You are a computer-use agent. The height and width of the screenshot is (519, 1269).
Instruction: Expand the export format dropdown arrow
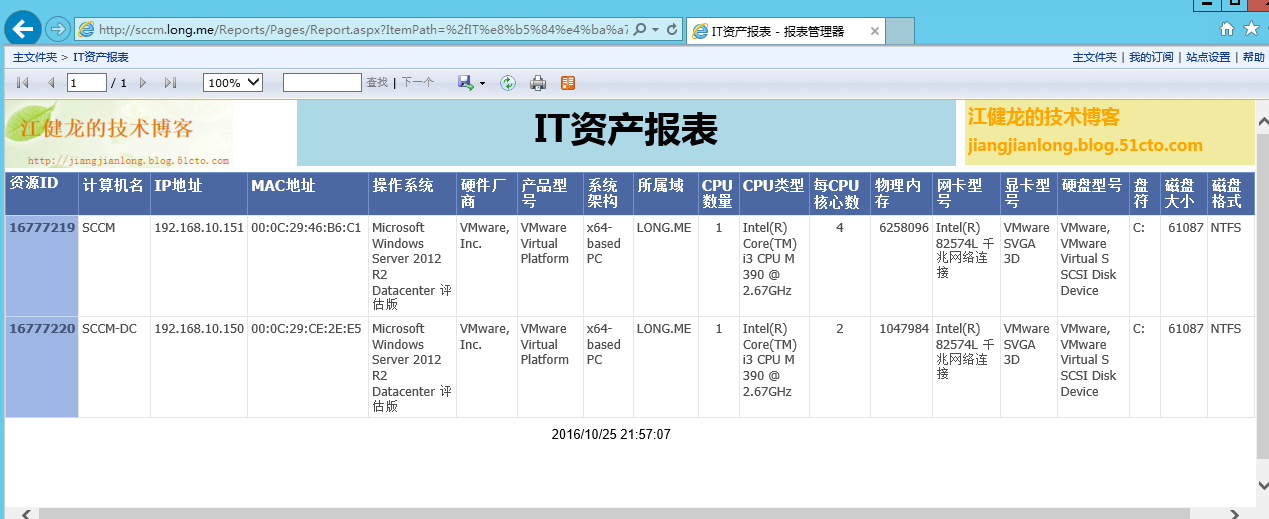pyautogui.click(x=482, y=84)
